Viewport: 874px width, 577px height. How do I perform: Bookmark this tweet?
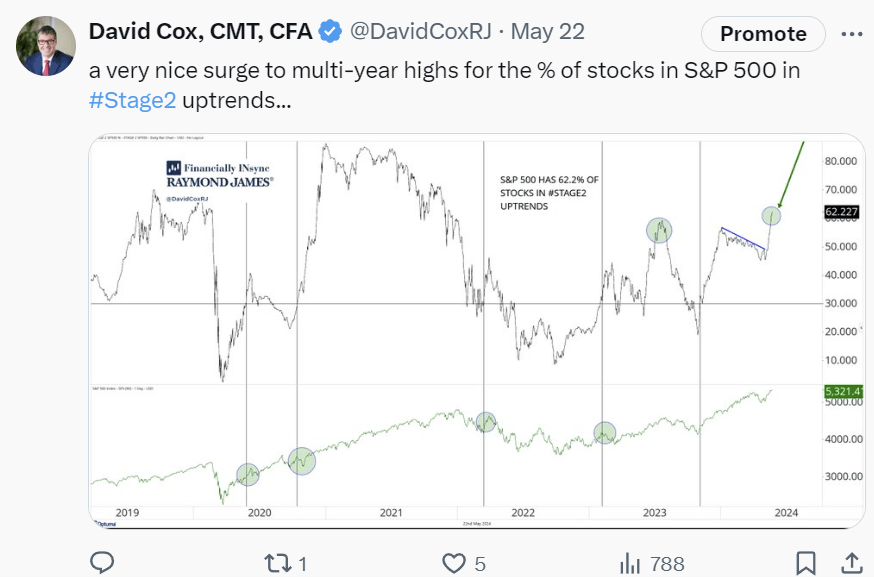805,563
